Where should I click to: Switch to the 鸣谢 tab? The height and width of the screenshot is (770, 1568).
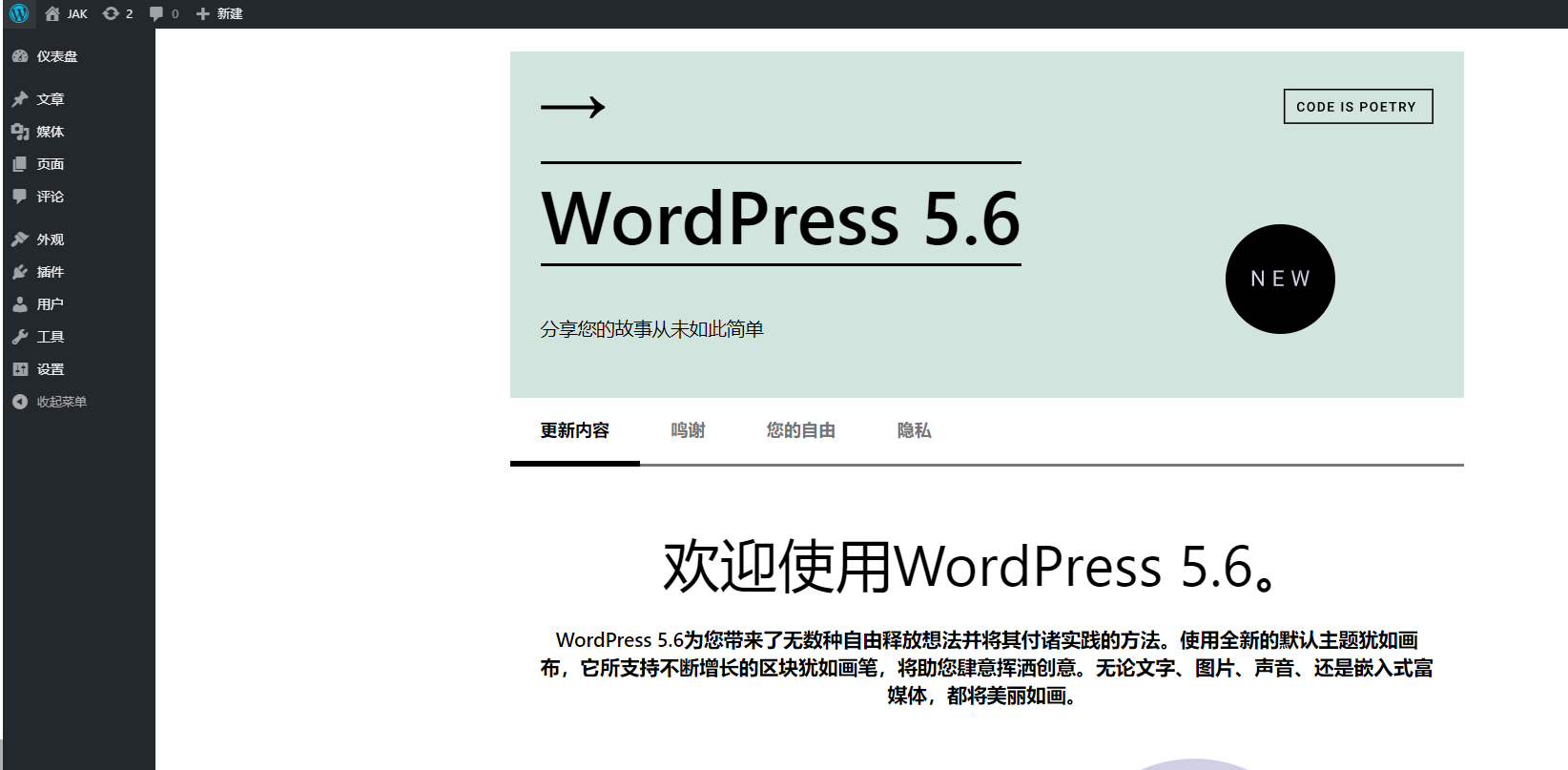[x=688, y=430]
